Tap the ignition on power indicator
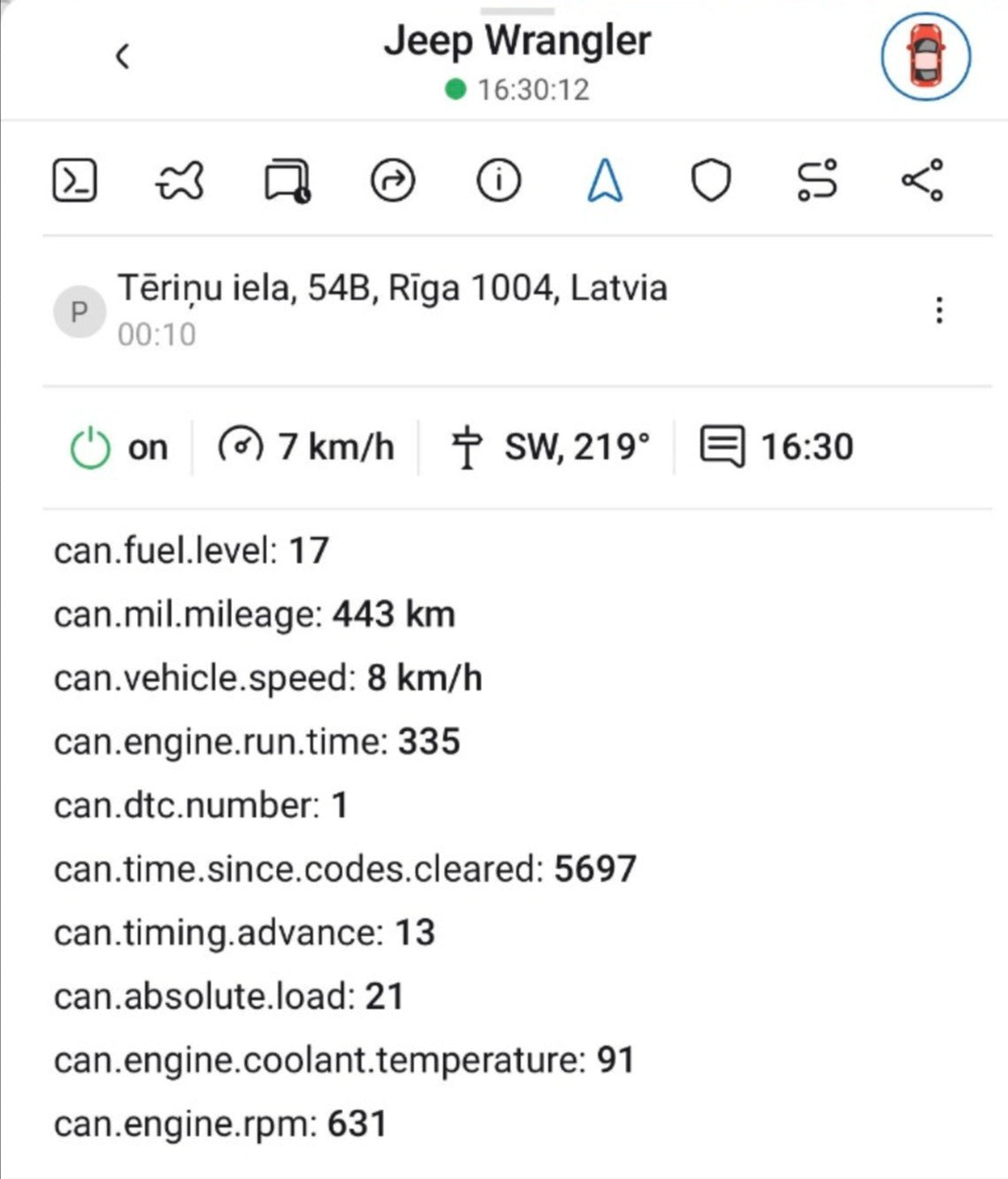The height and width of the screenshot is (1179, 1008). pos(118,448)
